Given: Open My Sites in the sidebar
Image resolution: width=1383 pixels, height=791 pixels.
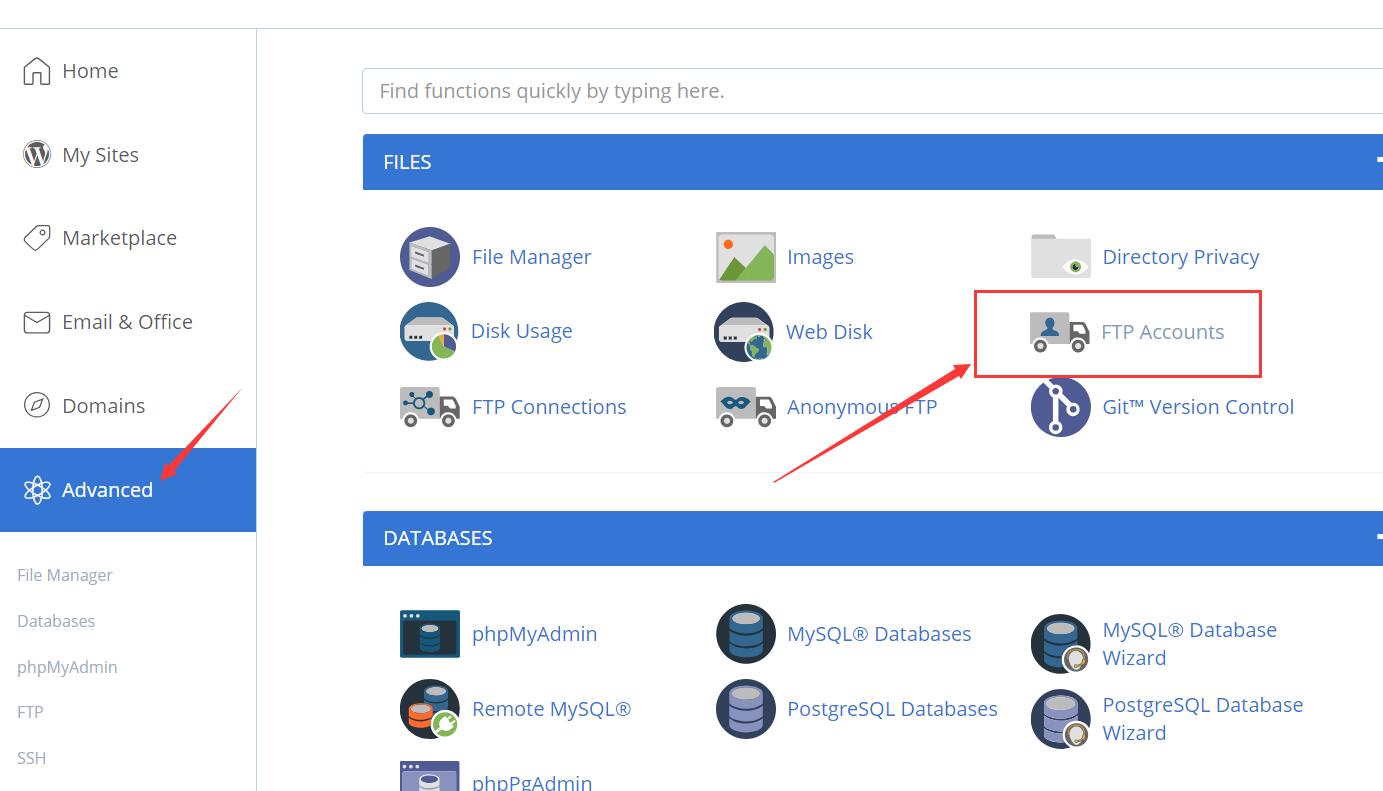Looking at the screenshot, I should (100, 155).
